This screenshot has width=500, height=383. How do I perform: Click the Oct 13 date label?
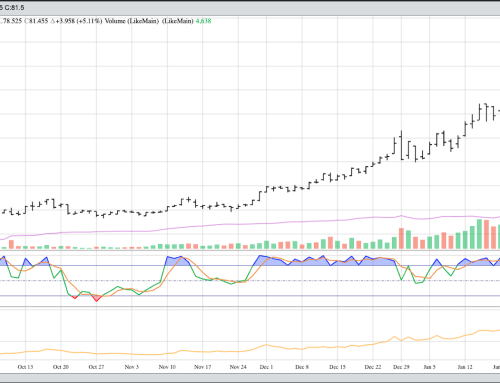[25, 367]
